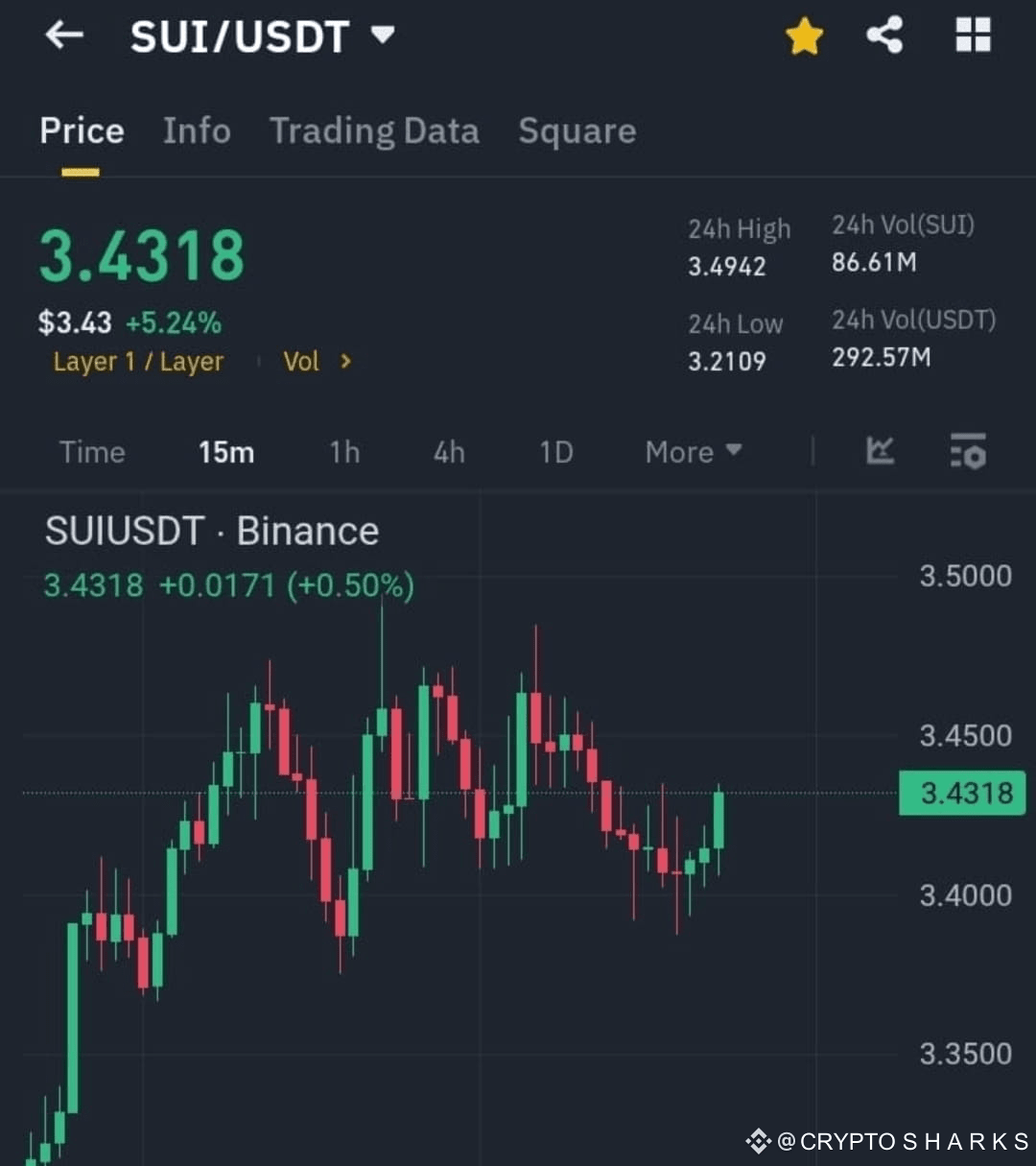Tap the back arrow to exit chart
Image resolution: width=1036 pixels, height=1166 pixels.
[62, 36]
